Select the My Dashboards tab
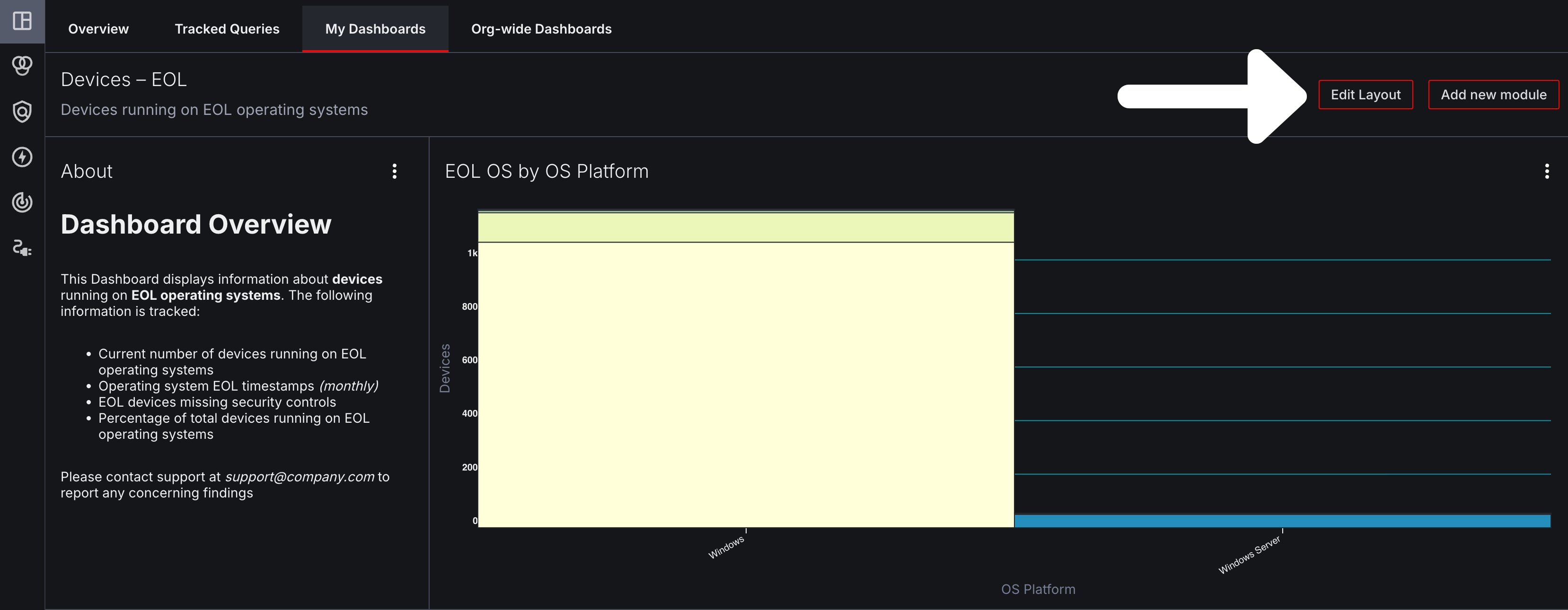This screenshot has height=610, width=1568. coord(375,28)
